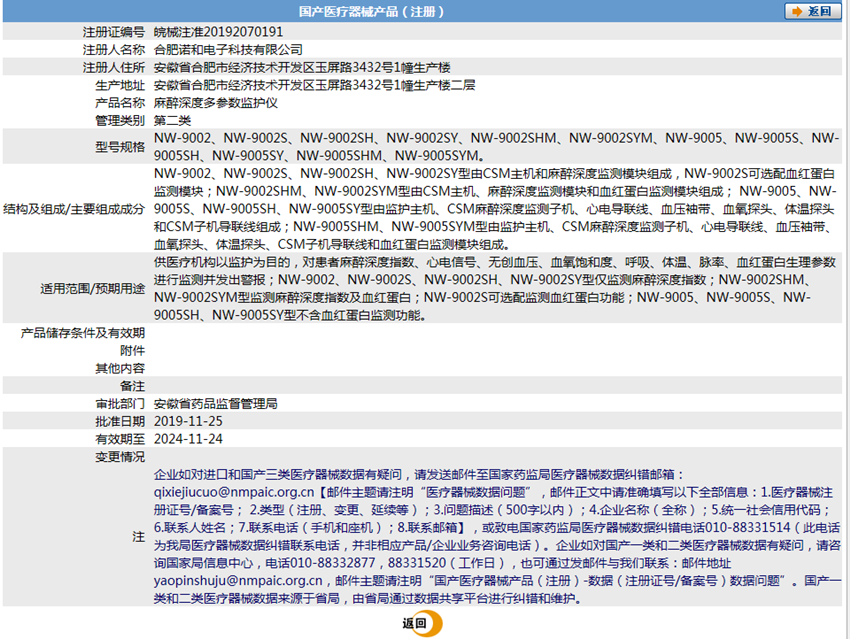The width and height of the screenshot is (850, 639).
Task: Click the page title 国产医疗器械产品（注册）
Action: coord(372,11)
